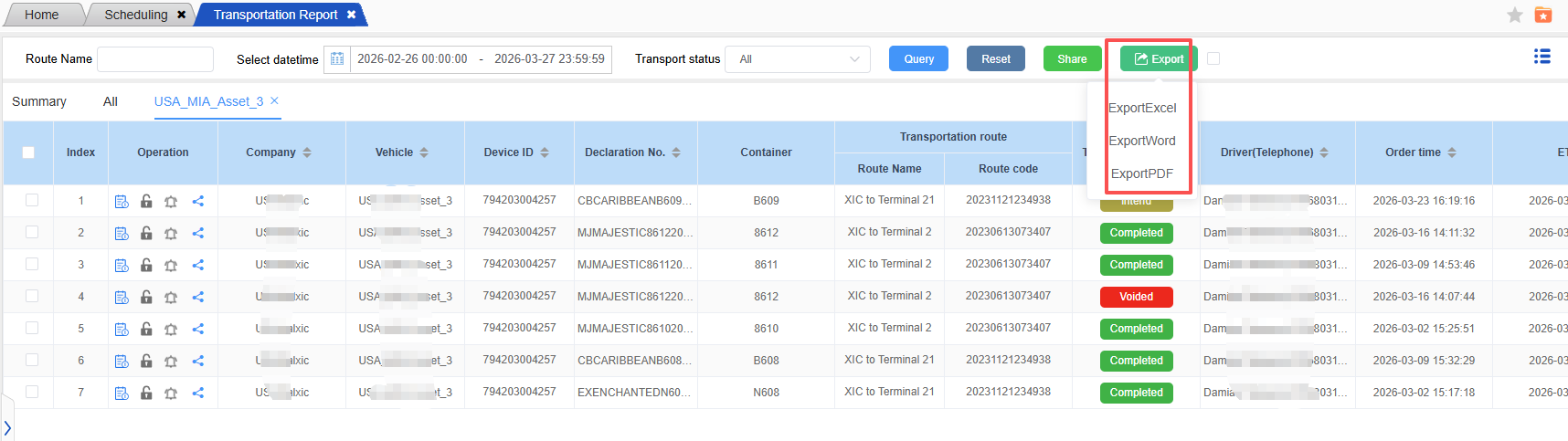
Task: Open the orange bookmarks folder icon
Action: tap(1543, 15)
